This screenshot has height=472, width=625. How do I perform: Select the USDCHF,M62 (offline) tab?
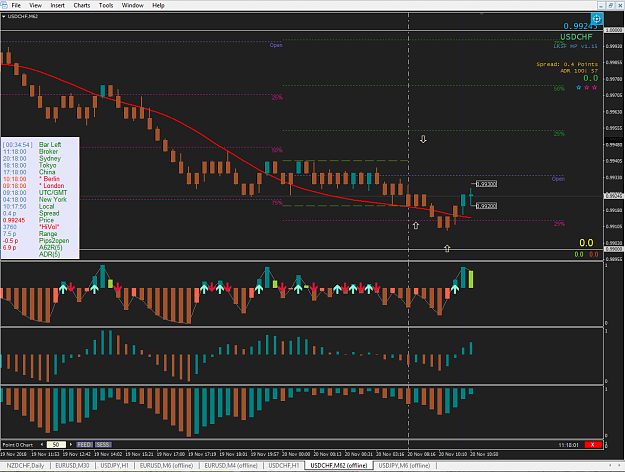(x=339, y=466)
